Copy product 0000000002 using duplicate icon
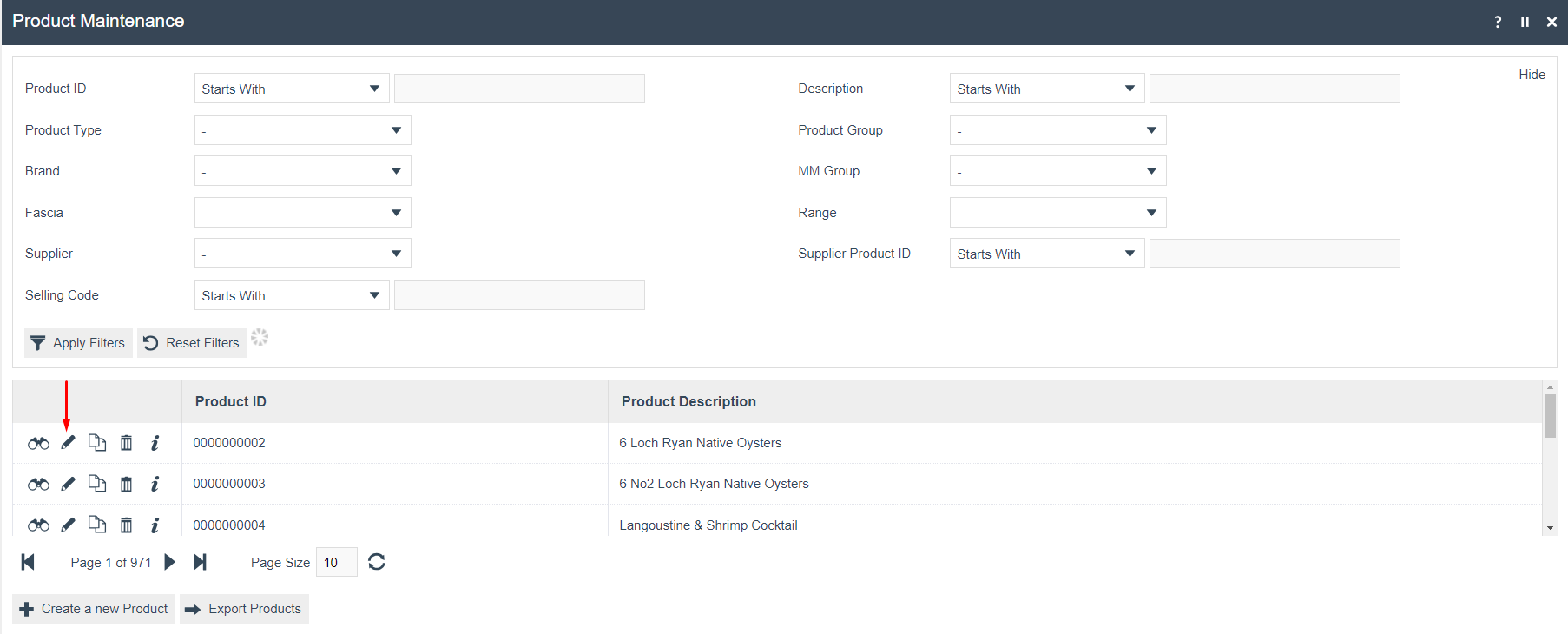1568x634 pixels. coord(97,443)
